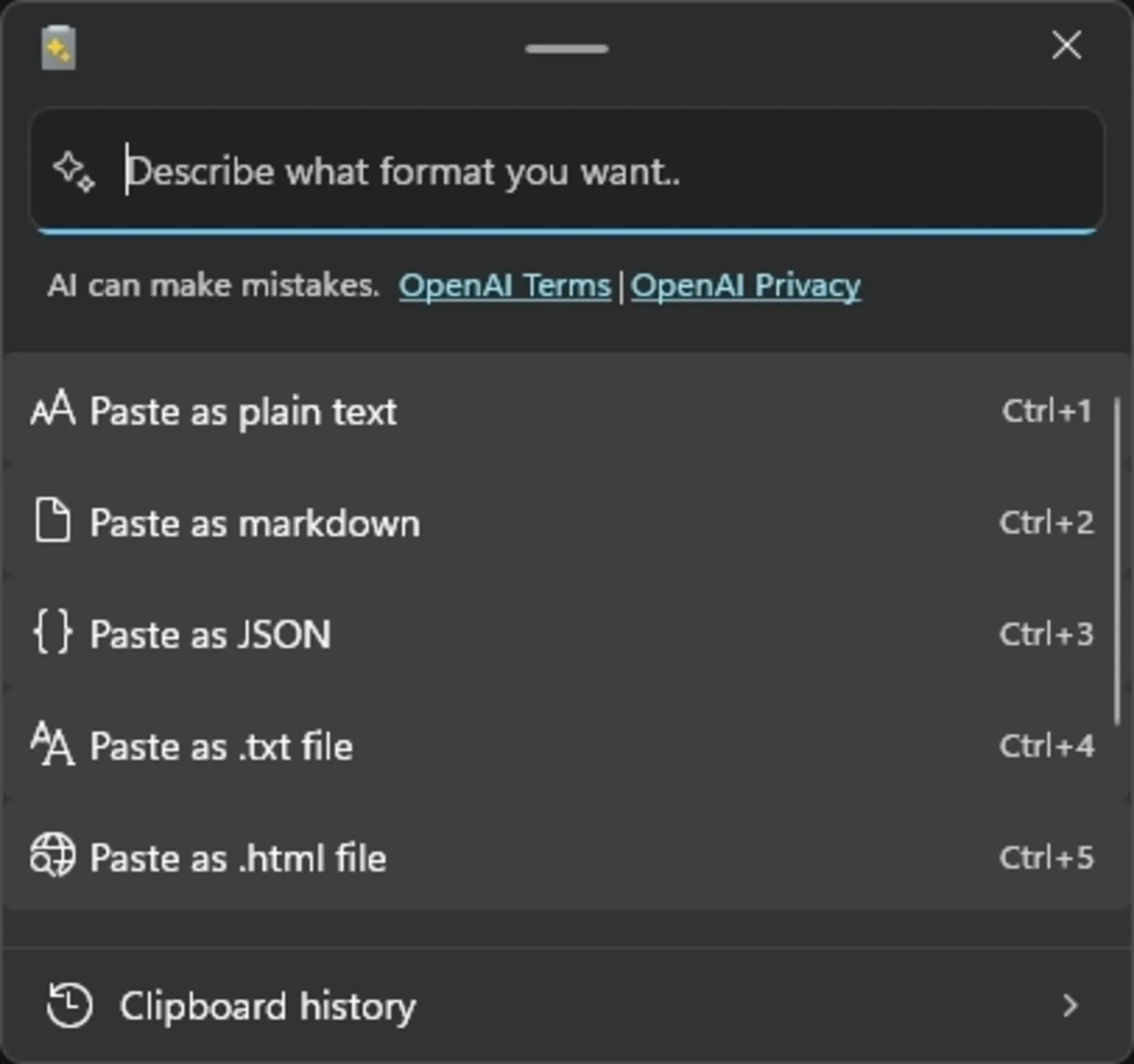This screenshot has width=1134, height=1064.
Task: Close the Advanced Paste window
Action: (1067, 45)
